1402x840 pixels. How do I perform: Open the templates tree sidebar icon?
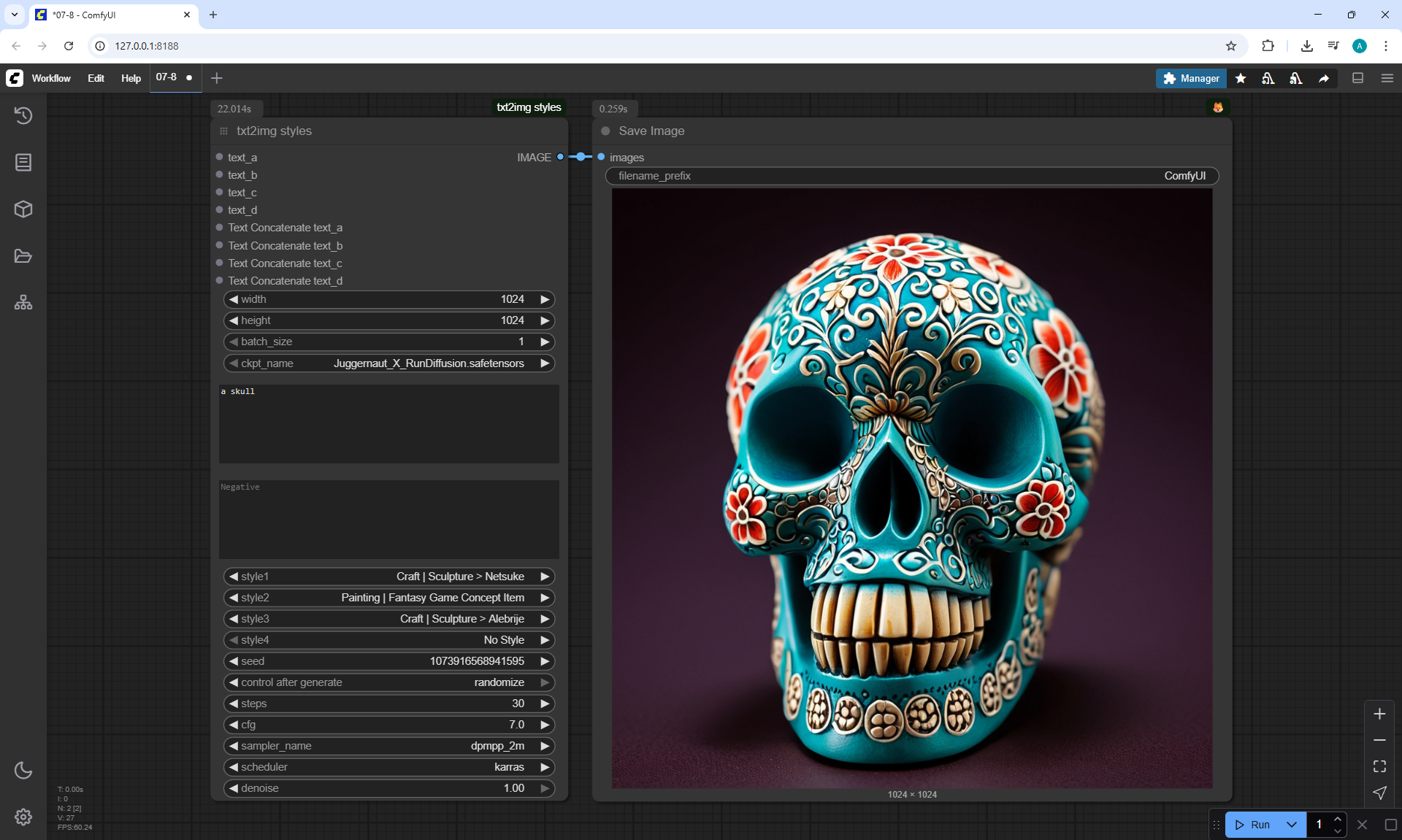coord(23,303)
